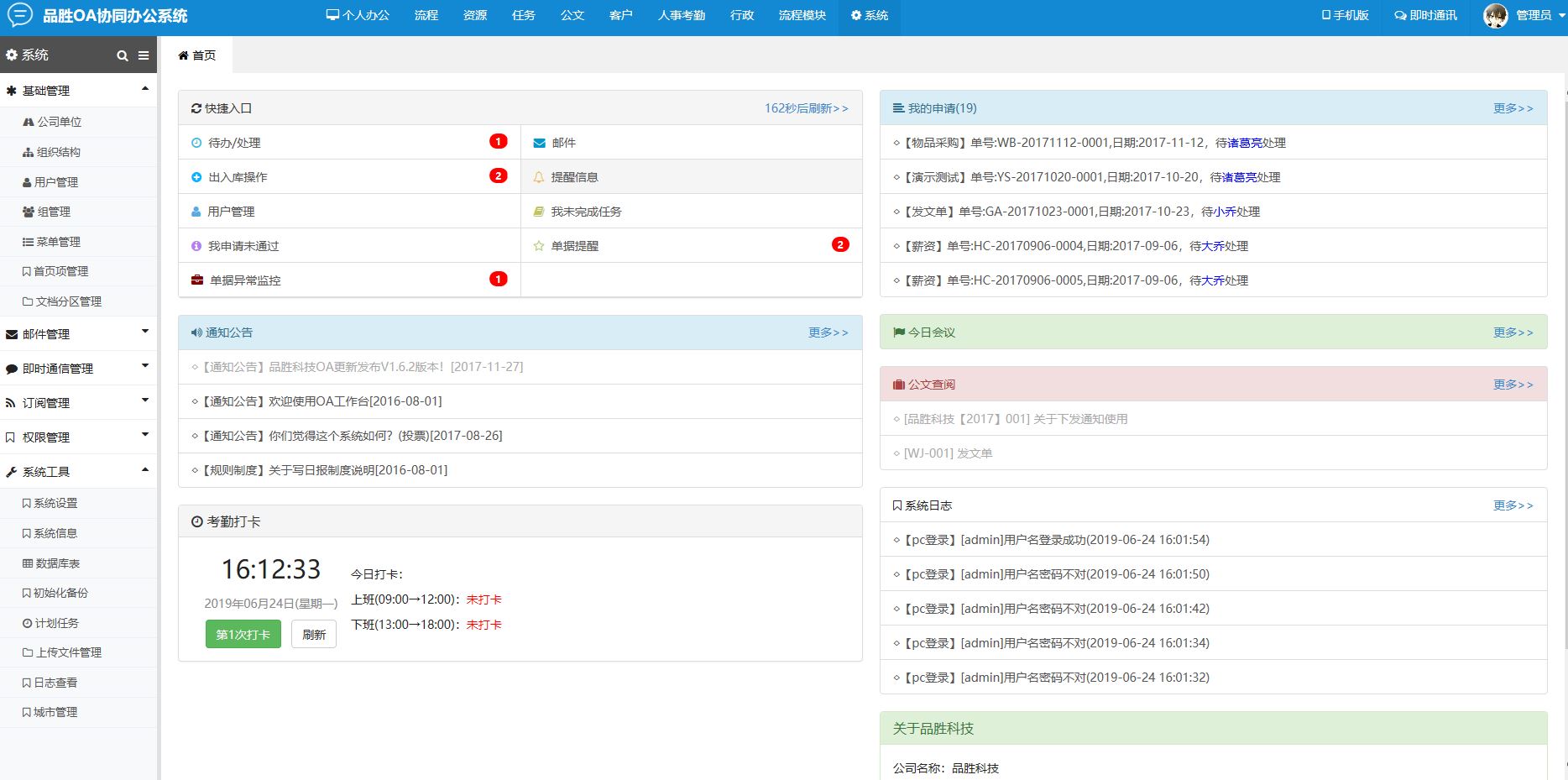Open the 个人办公 top menu
Screen dimensions: 1568x780
[358, 15]
